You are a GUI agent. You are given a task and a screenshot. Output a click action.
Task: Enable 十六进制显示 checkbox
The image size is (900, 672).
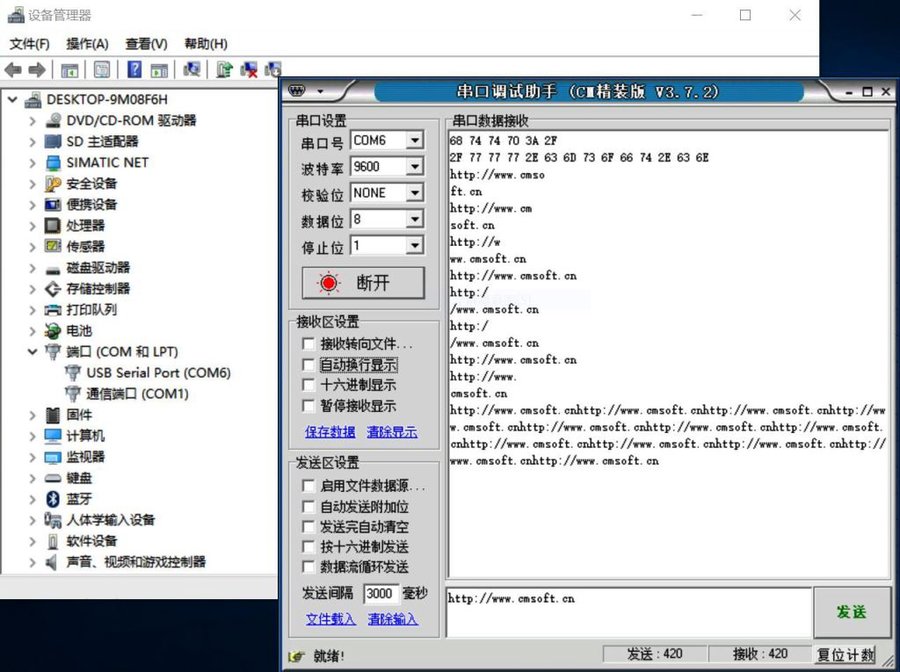click(x=309, y=385)
